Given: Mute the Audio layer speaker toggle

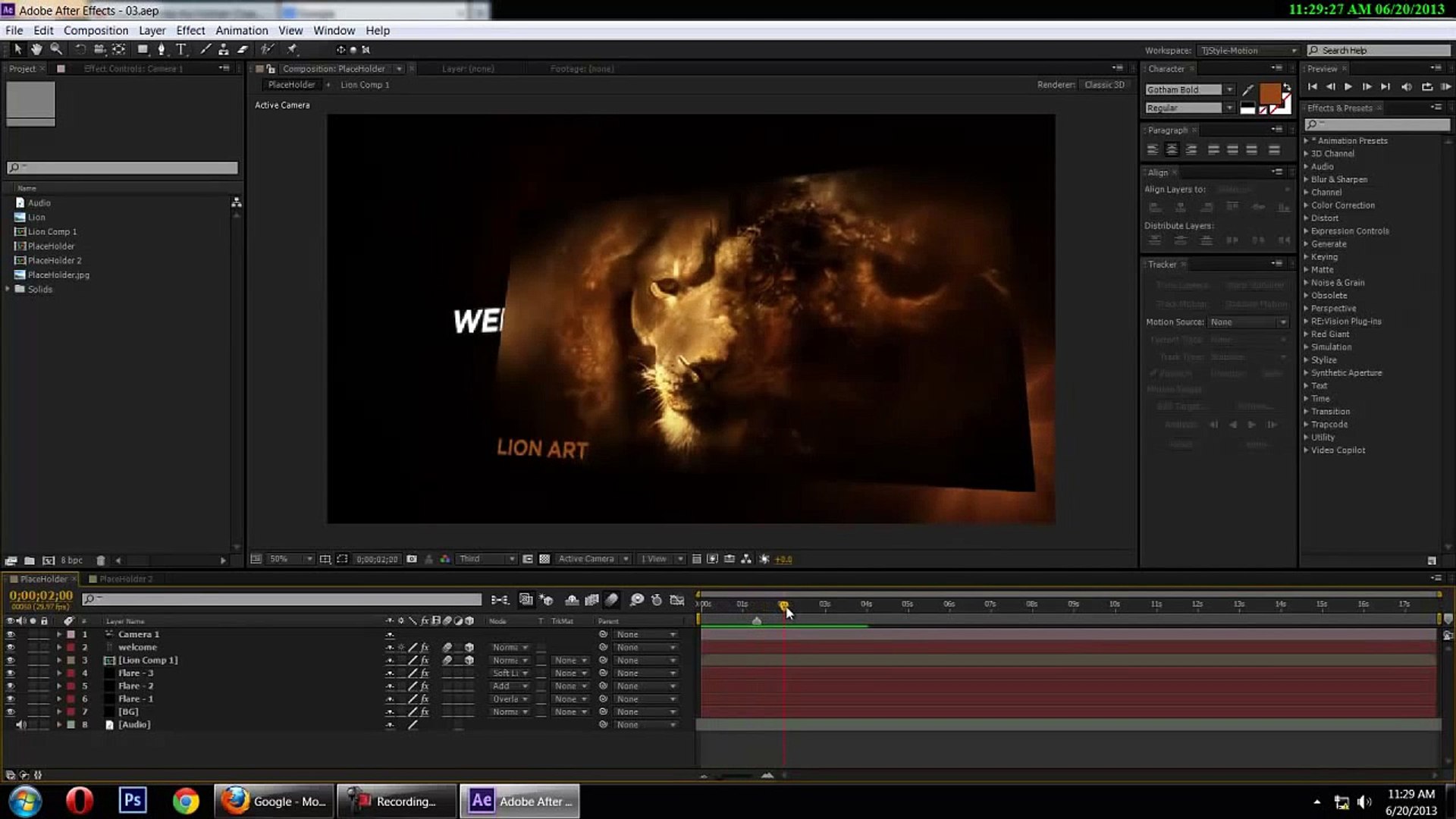Looking at the screenshot, I should tap(20, 725).
